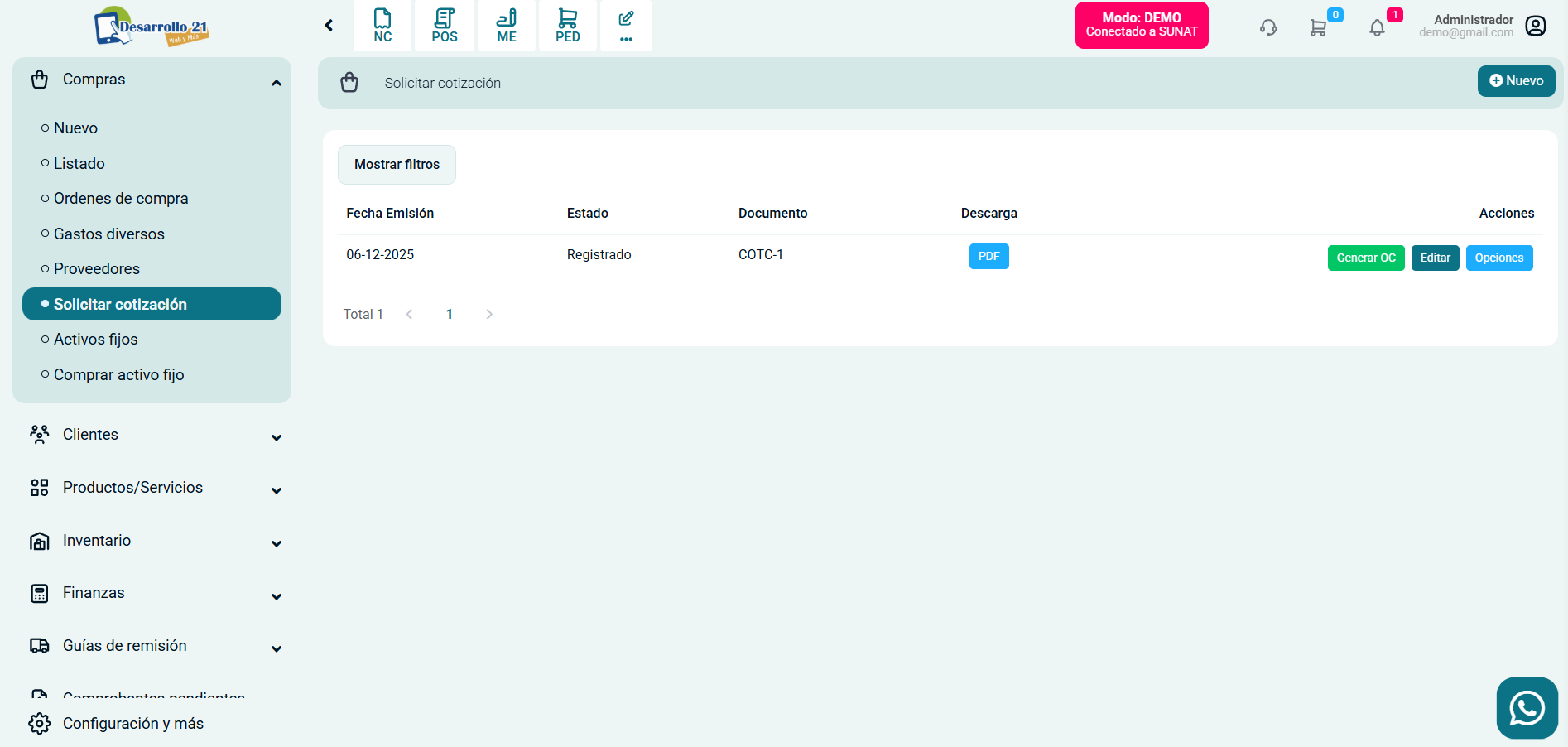Click the Generar OC button
Image resolution: width=1568 pixels, height=747 pixels.
click(x=1365, y=258)
